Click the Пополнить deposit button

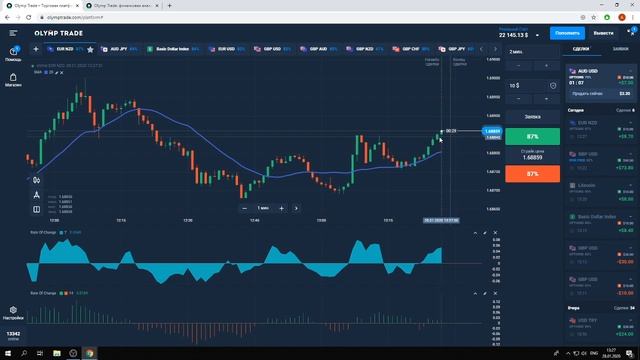click(x=567, y=33)
